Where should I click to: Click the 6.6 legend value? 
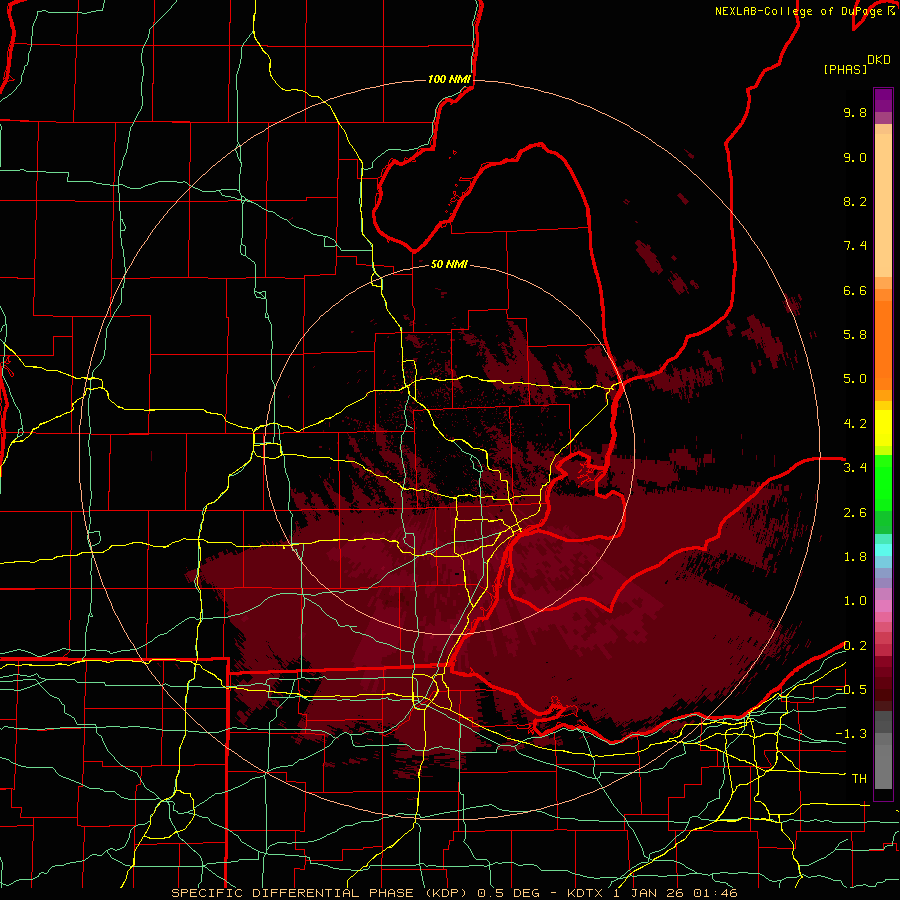(855, 290)
